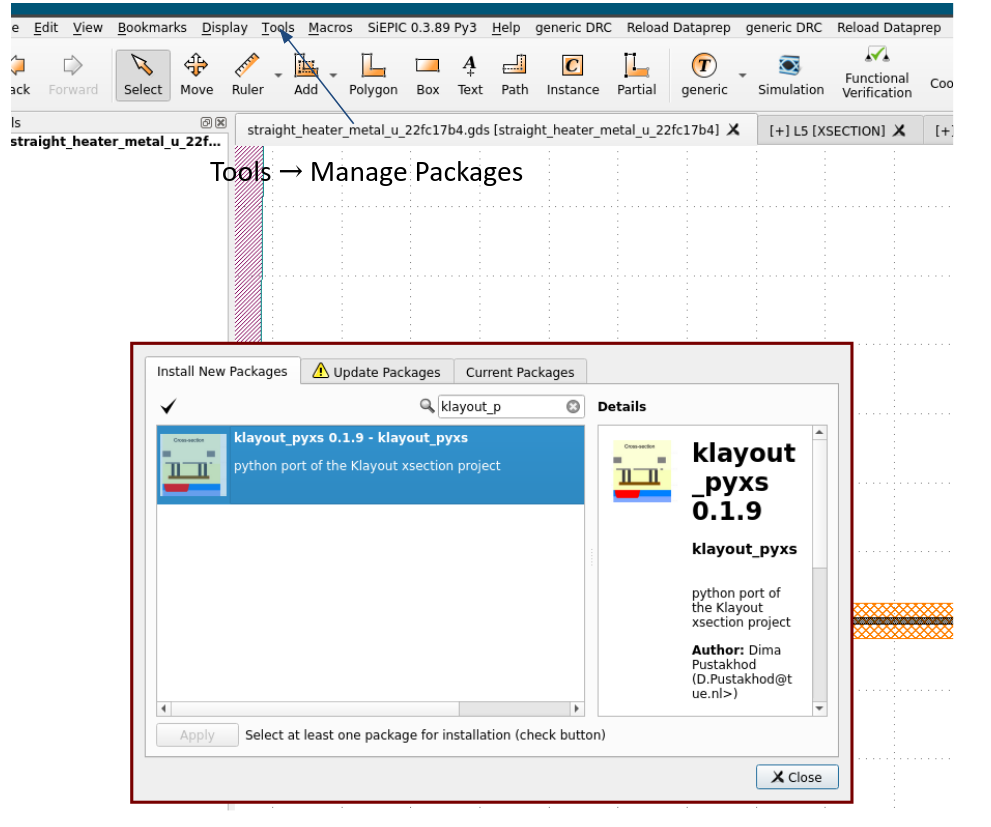Viewport: 991px width, 827px height.
Task: Clear the package search field
Action: point(573,406)
